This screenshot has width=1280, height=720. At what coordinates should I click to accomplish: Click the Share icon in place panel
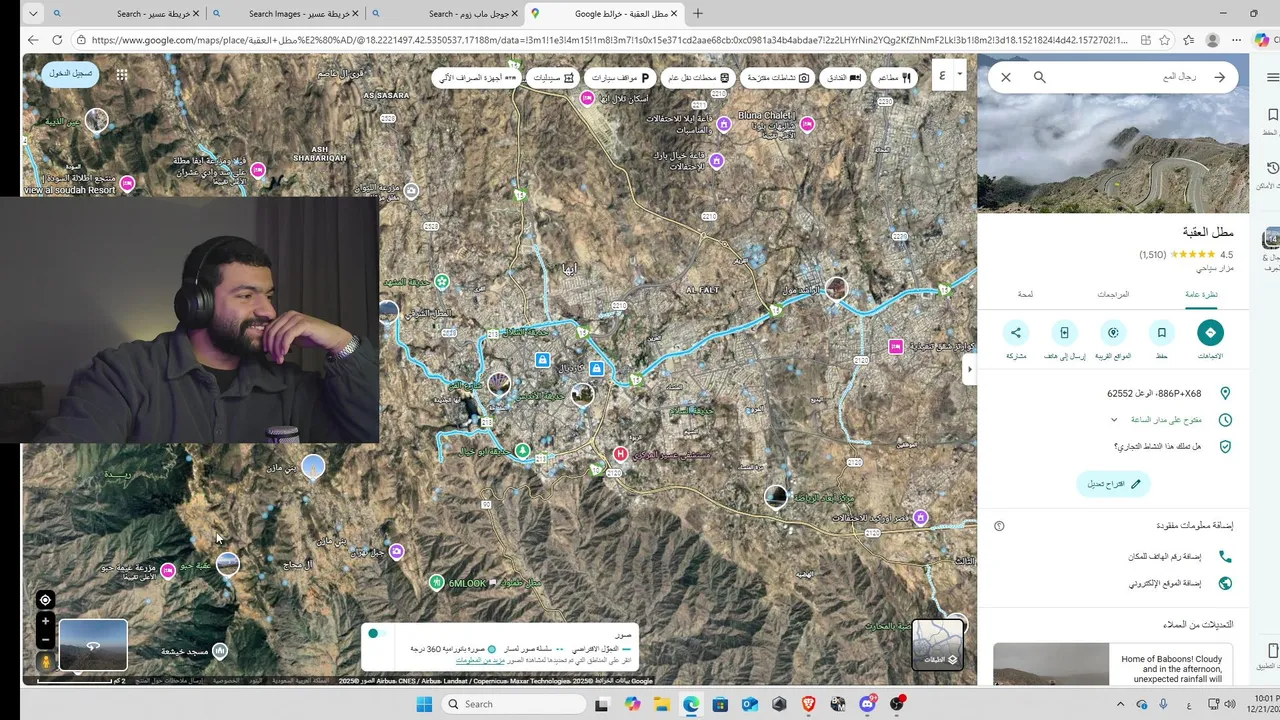(1016, 333)
